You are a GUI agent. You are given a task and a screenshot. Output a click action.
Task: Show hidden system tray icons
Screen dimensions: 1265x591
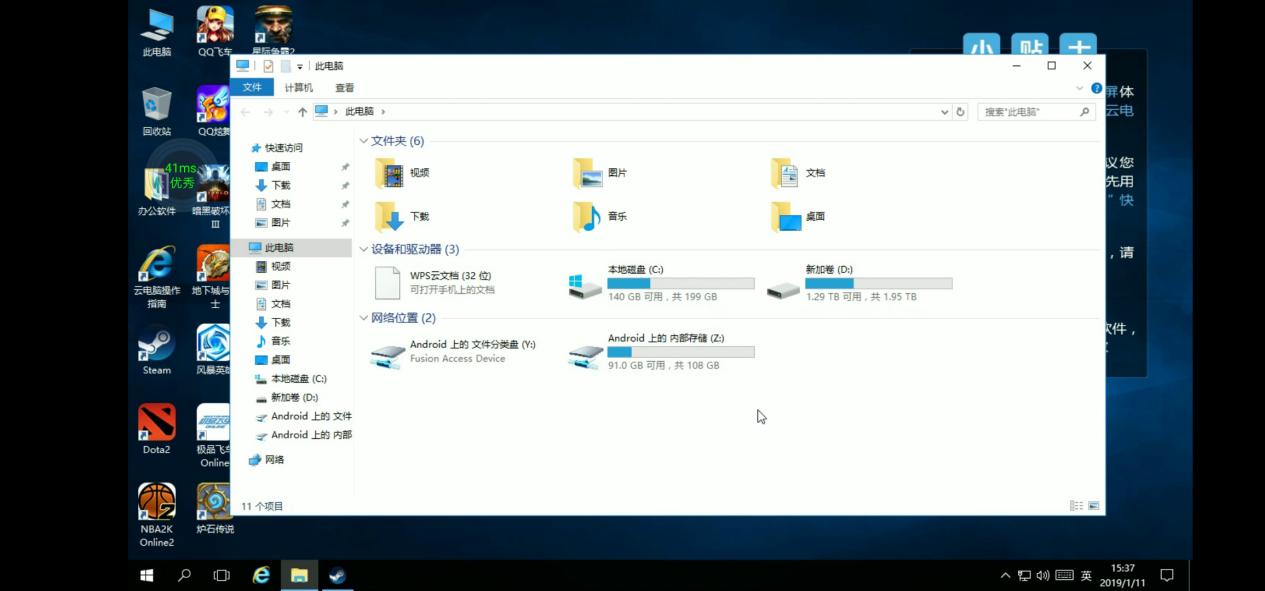pyautogui.click(x=1005, y=575)
